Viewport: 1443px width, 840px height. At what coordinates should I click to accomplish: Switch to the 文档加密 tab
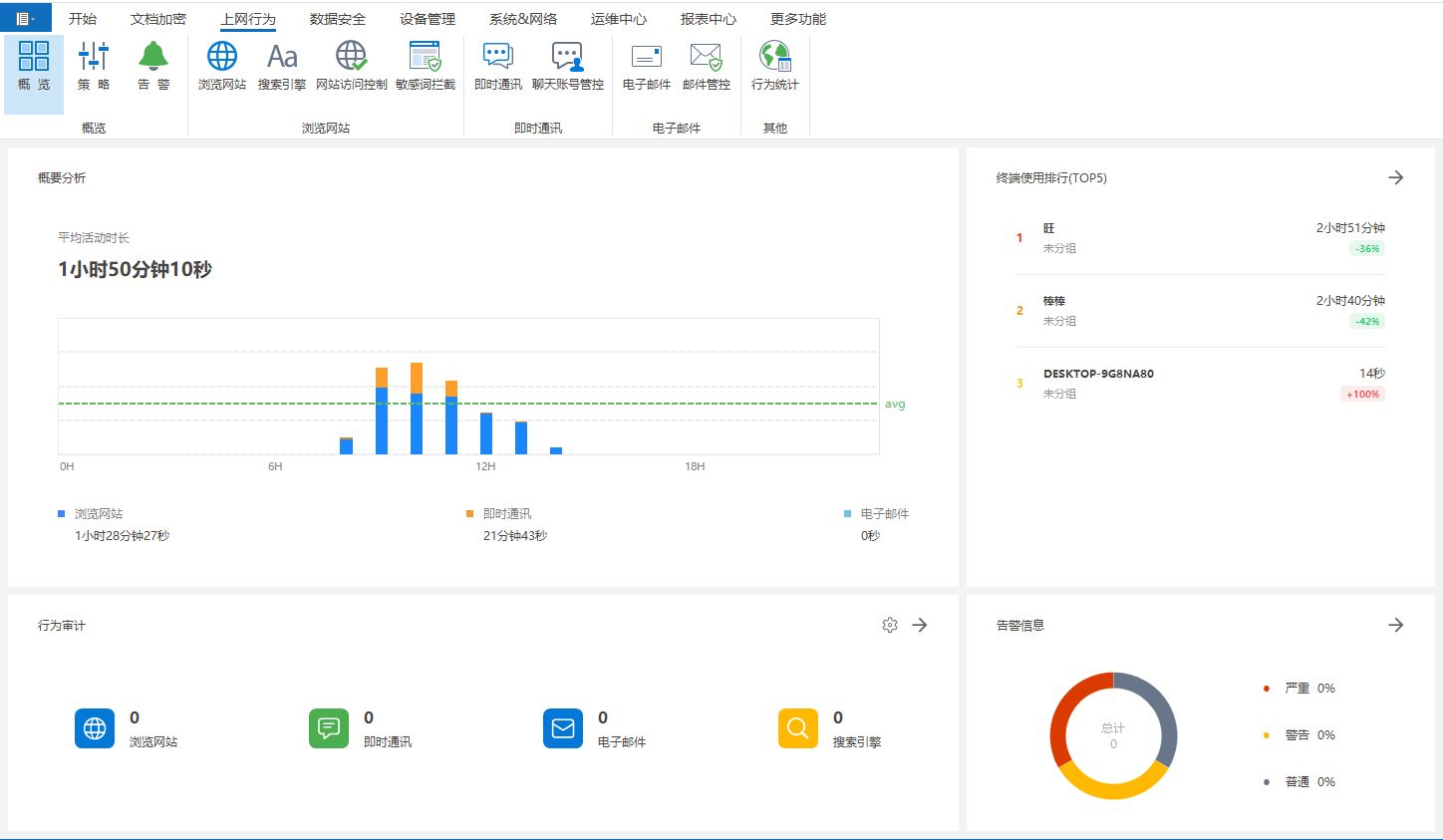158,19
